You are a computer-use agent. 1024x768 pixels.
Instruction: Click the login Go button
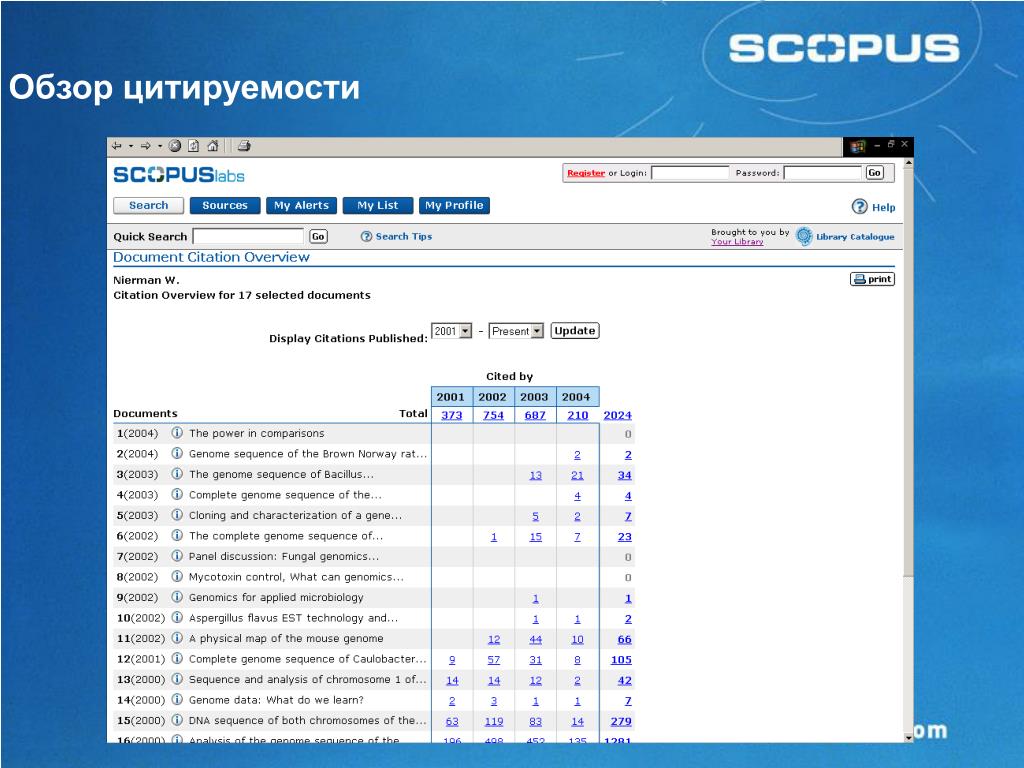(x=874, y=172)
